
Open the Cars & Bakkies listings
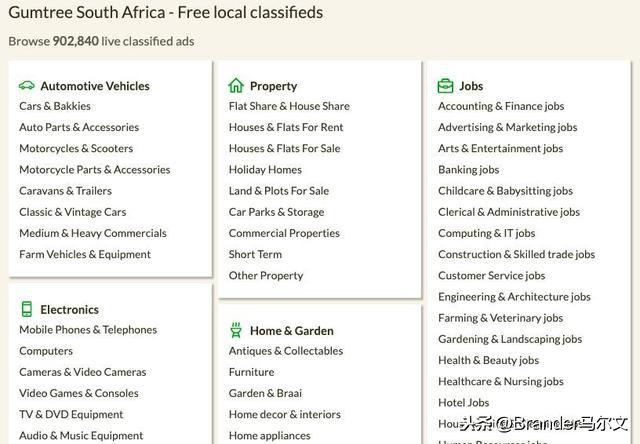point(55,106)
